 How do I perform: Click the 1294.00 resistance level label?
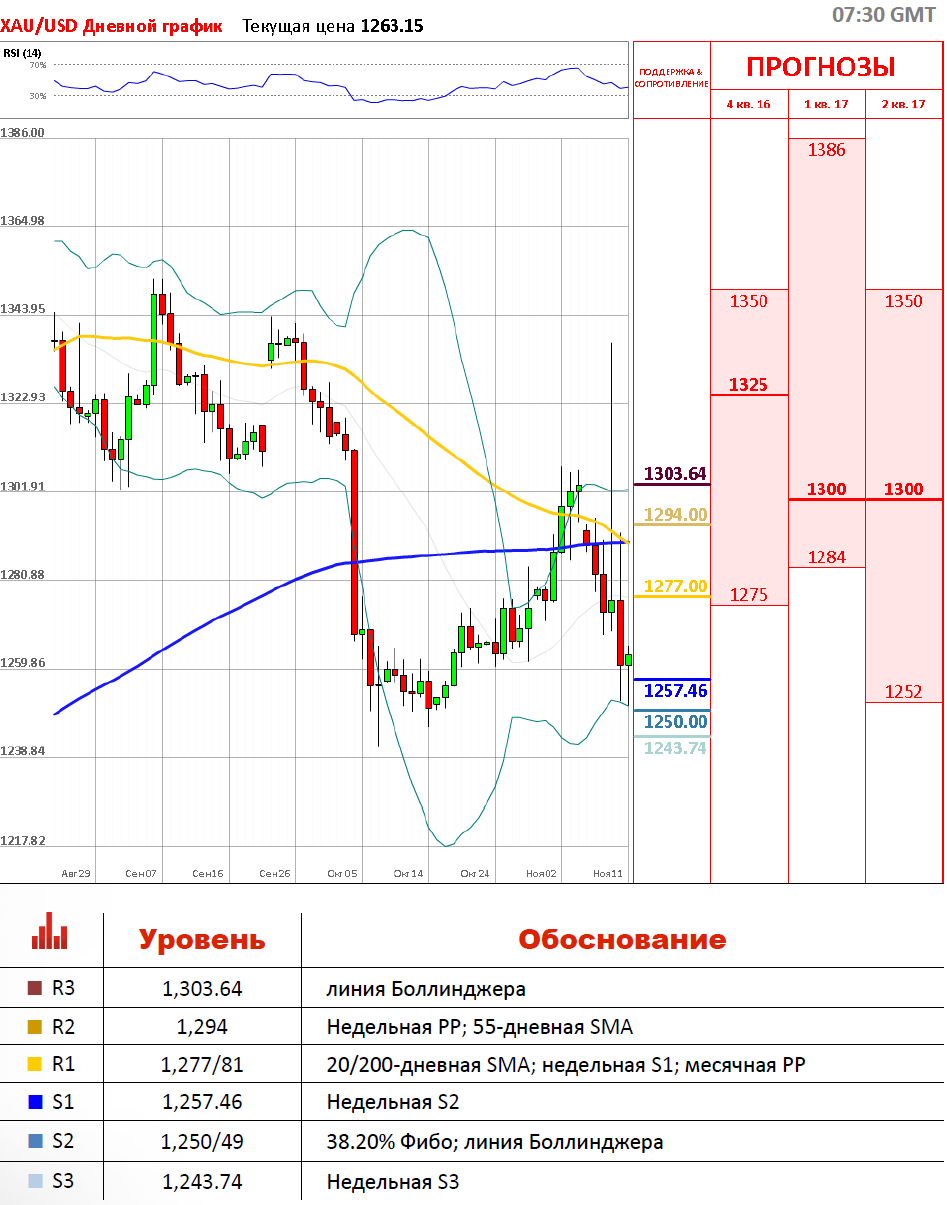tap(675, 515)
